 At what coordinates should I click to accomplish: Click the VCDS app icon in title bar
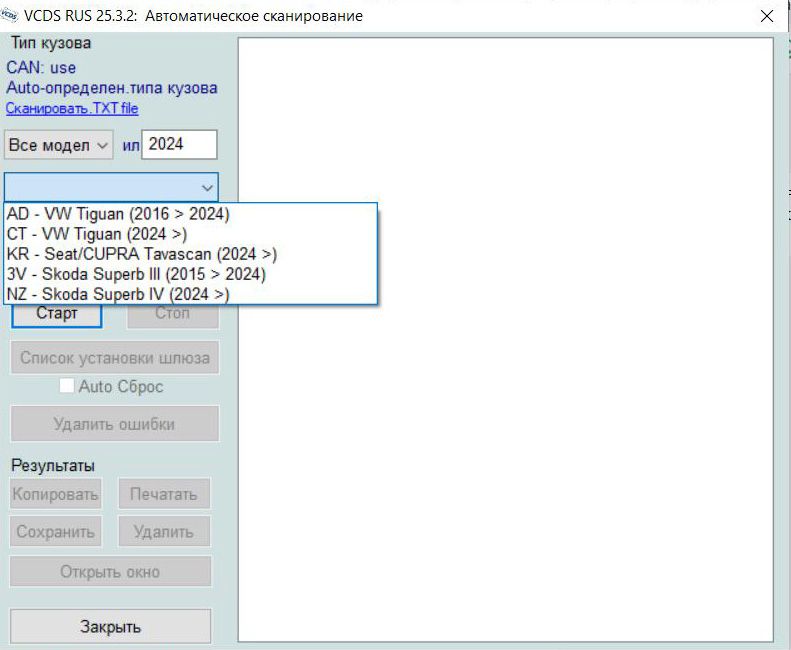pos(9,15)
